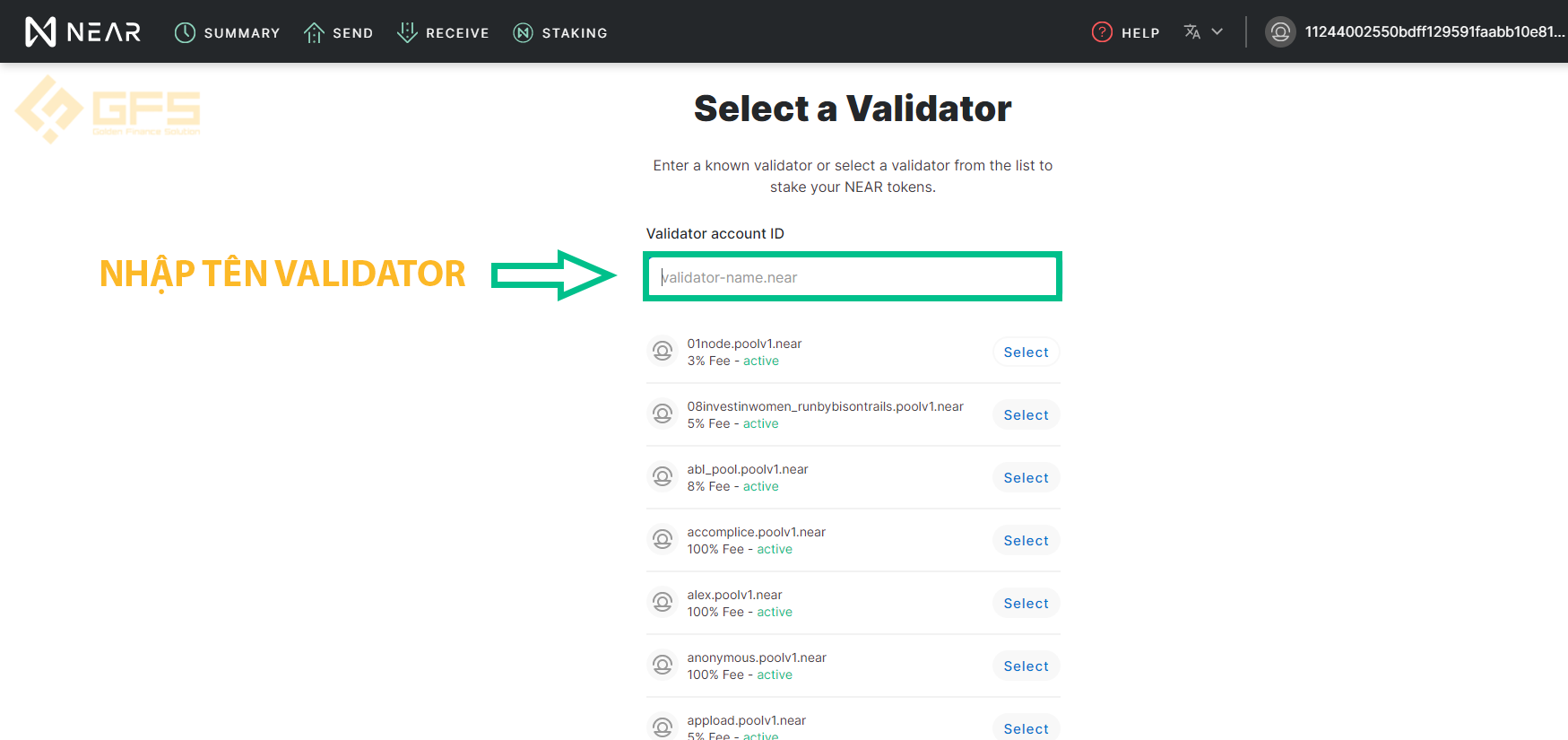The height and width of the screenshot is (740, 1568).
Task: Open the Summary menu item
Action: (x=227, y=33)
